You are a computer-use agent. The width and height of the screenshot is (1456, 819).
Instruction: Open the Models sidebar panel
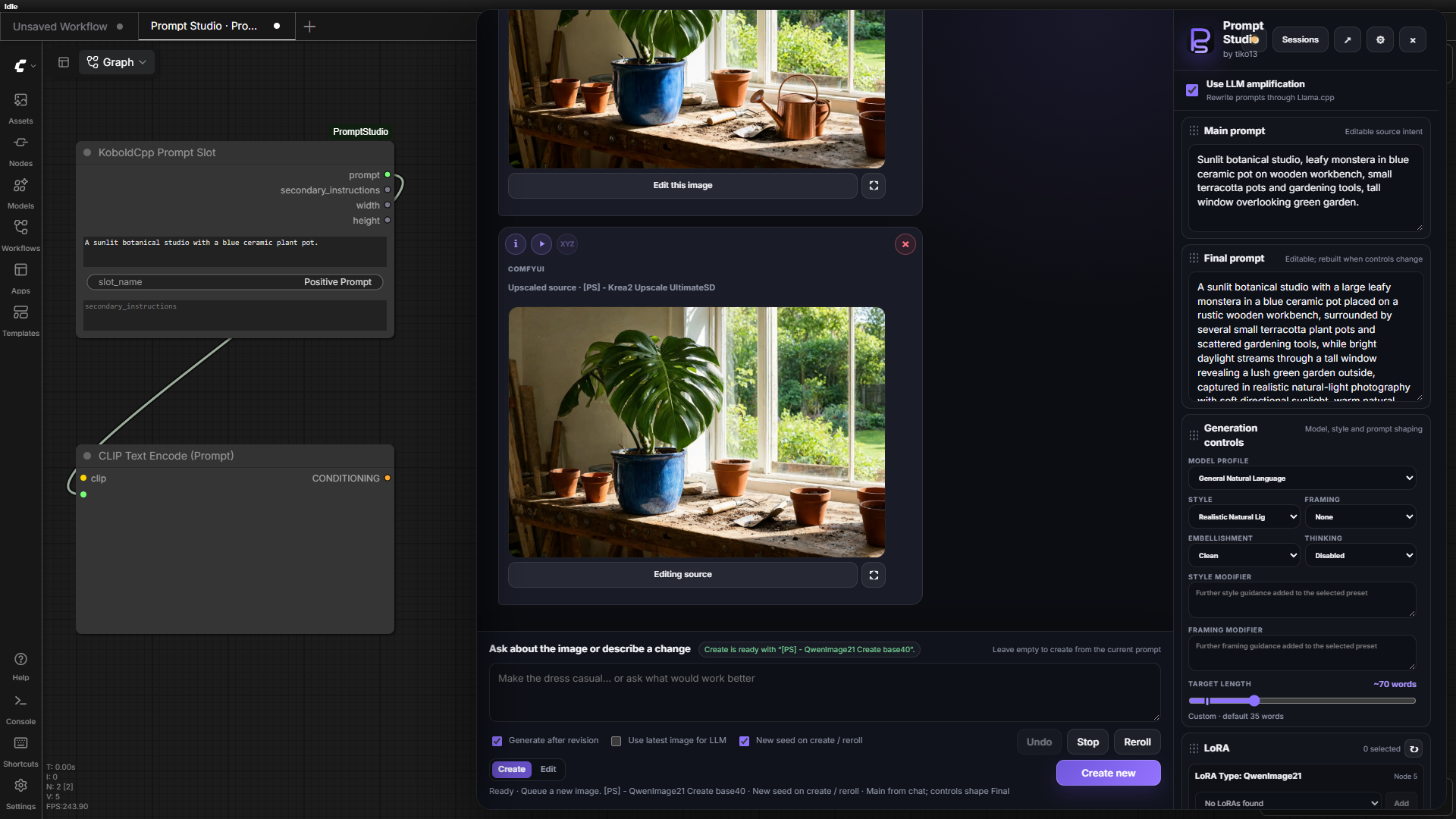[x=20, y=193]
